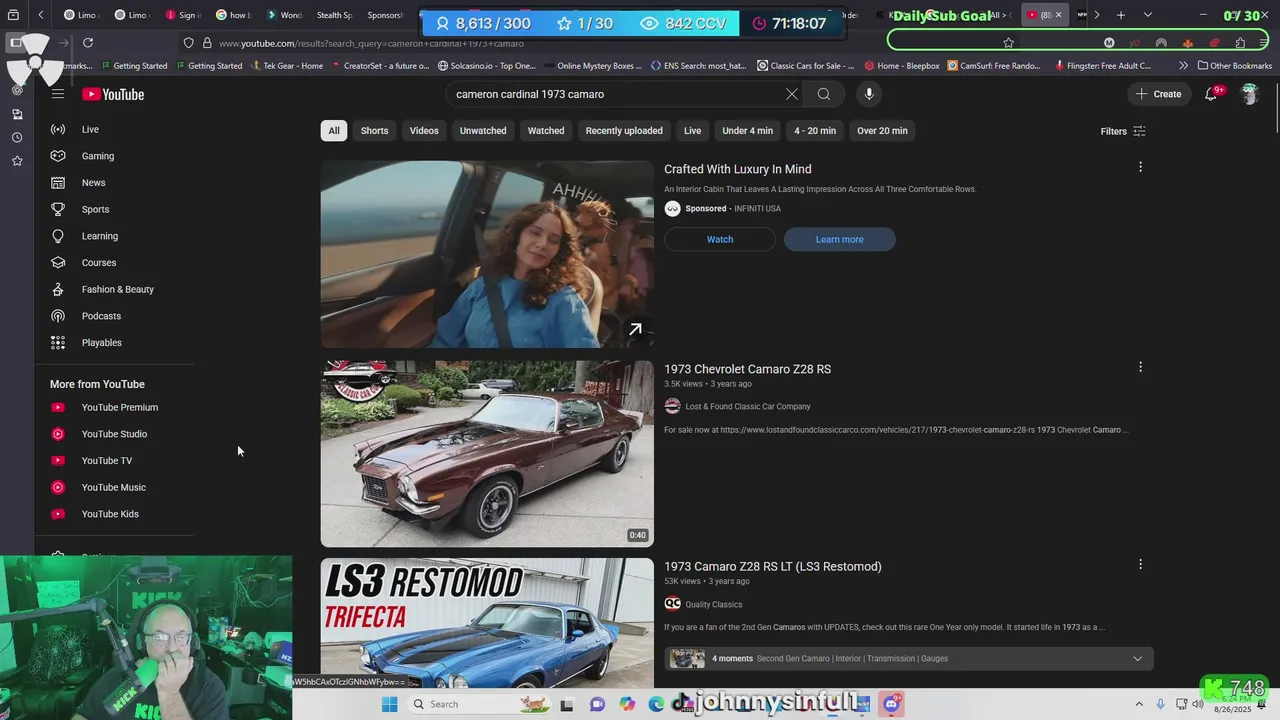Go to the YouTube home logo
Image resolution: width=1280 pixels, height=720 pixels.
click(113, 94)
